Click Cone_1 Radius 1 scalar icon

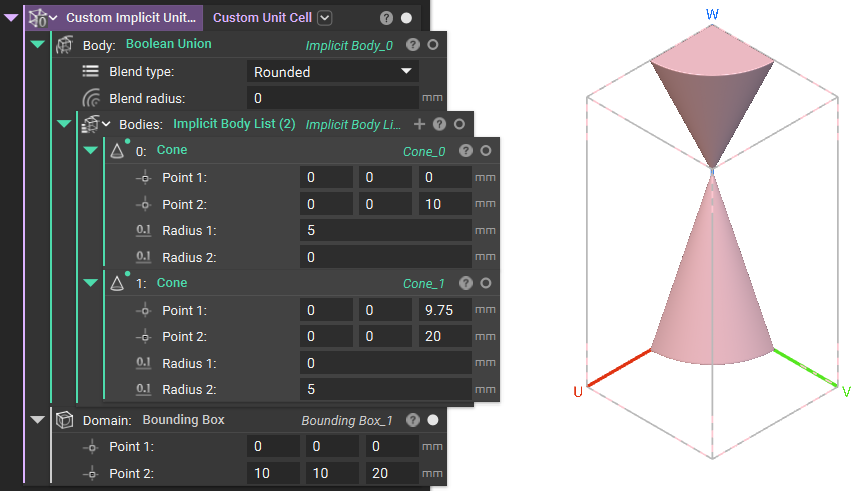pos(143,362)
